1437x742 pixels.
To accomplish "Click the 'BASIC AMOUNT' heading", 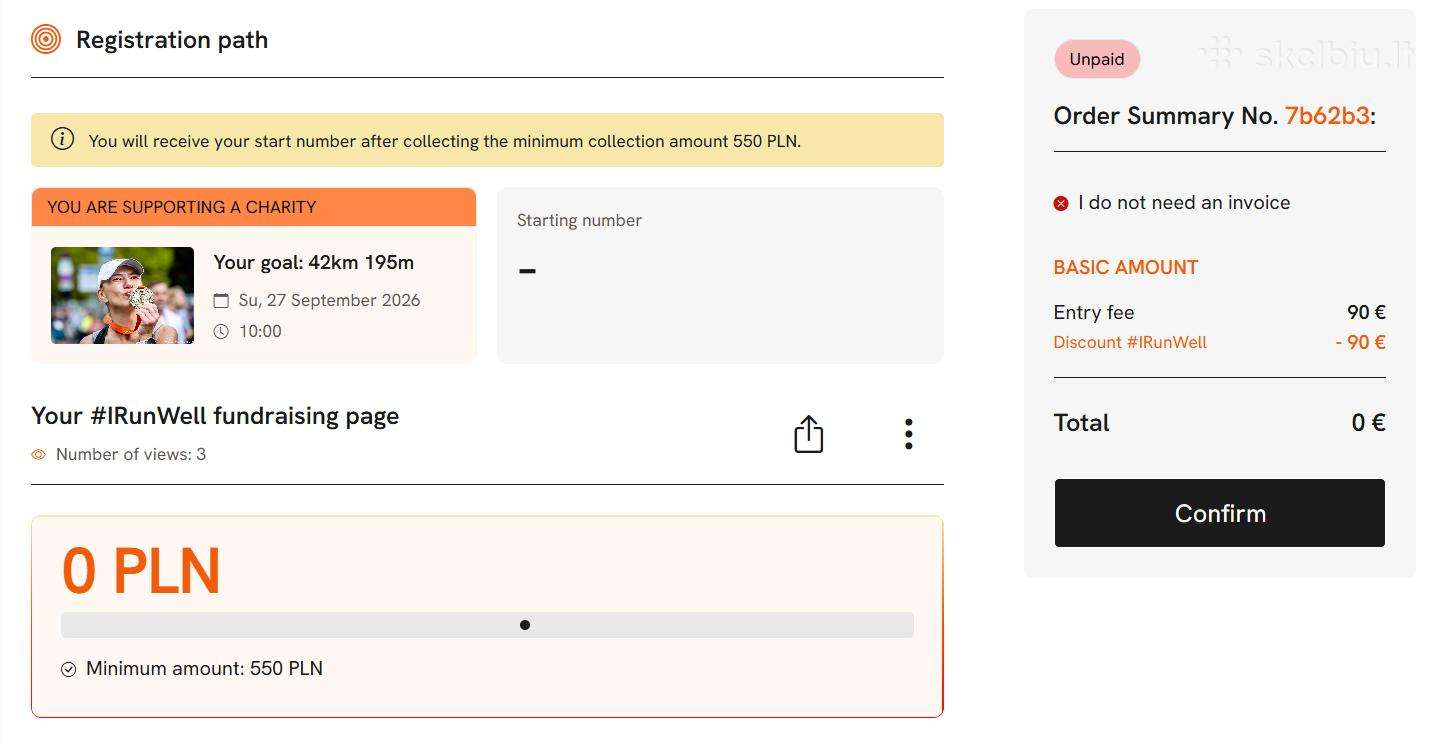I will (1126, 268).
